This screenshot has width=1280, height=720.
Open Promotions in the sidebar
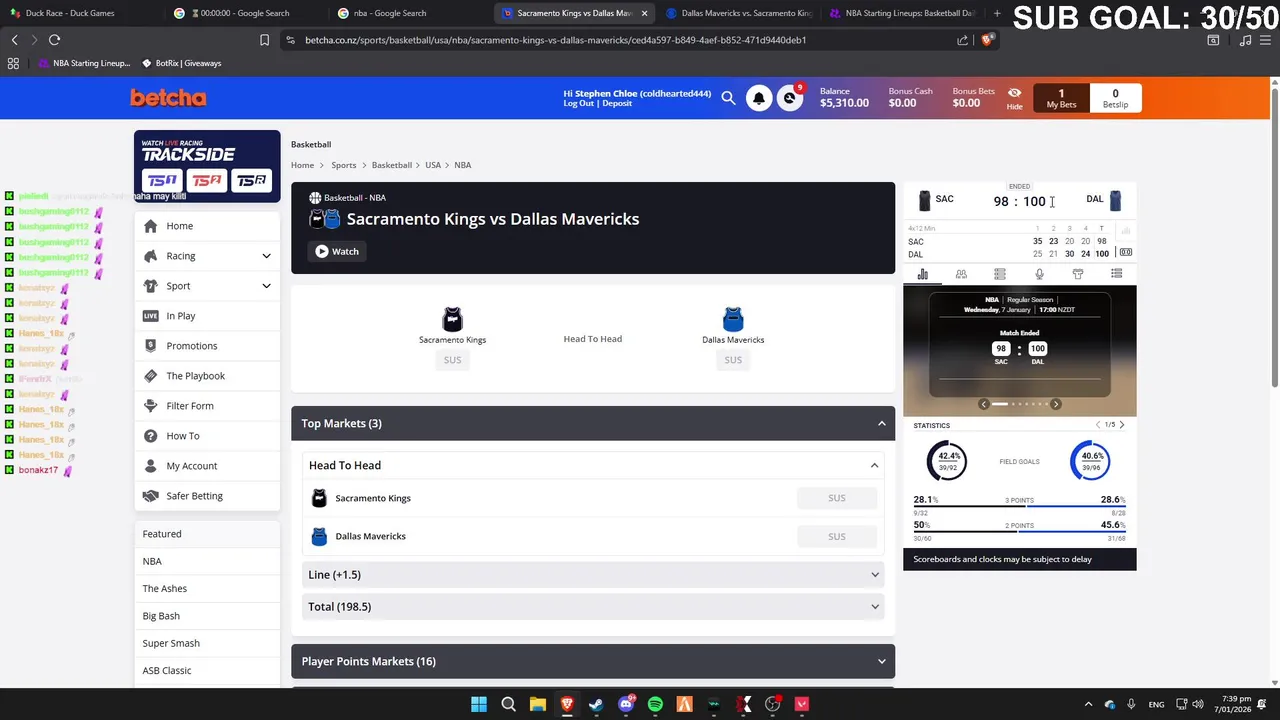coord(207,346)
